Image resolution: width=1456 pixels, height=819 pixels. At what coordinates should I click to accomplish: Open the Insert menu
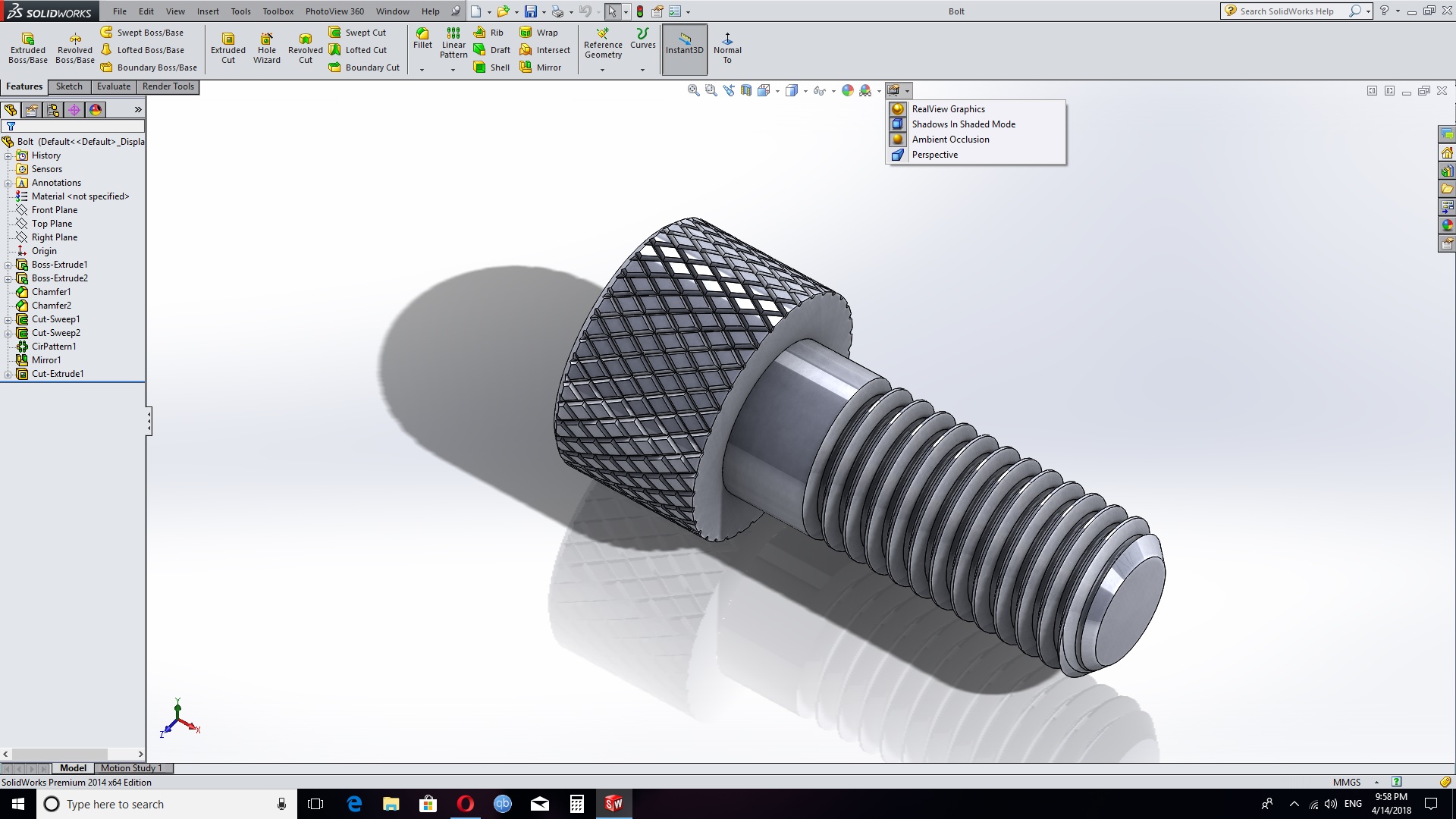(x=208, y=11)
